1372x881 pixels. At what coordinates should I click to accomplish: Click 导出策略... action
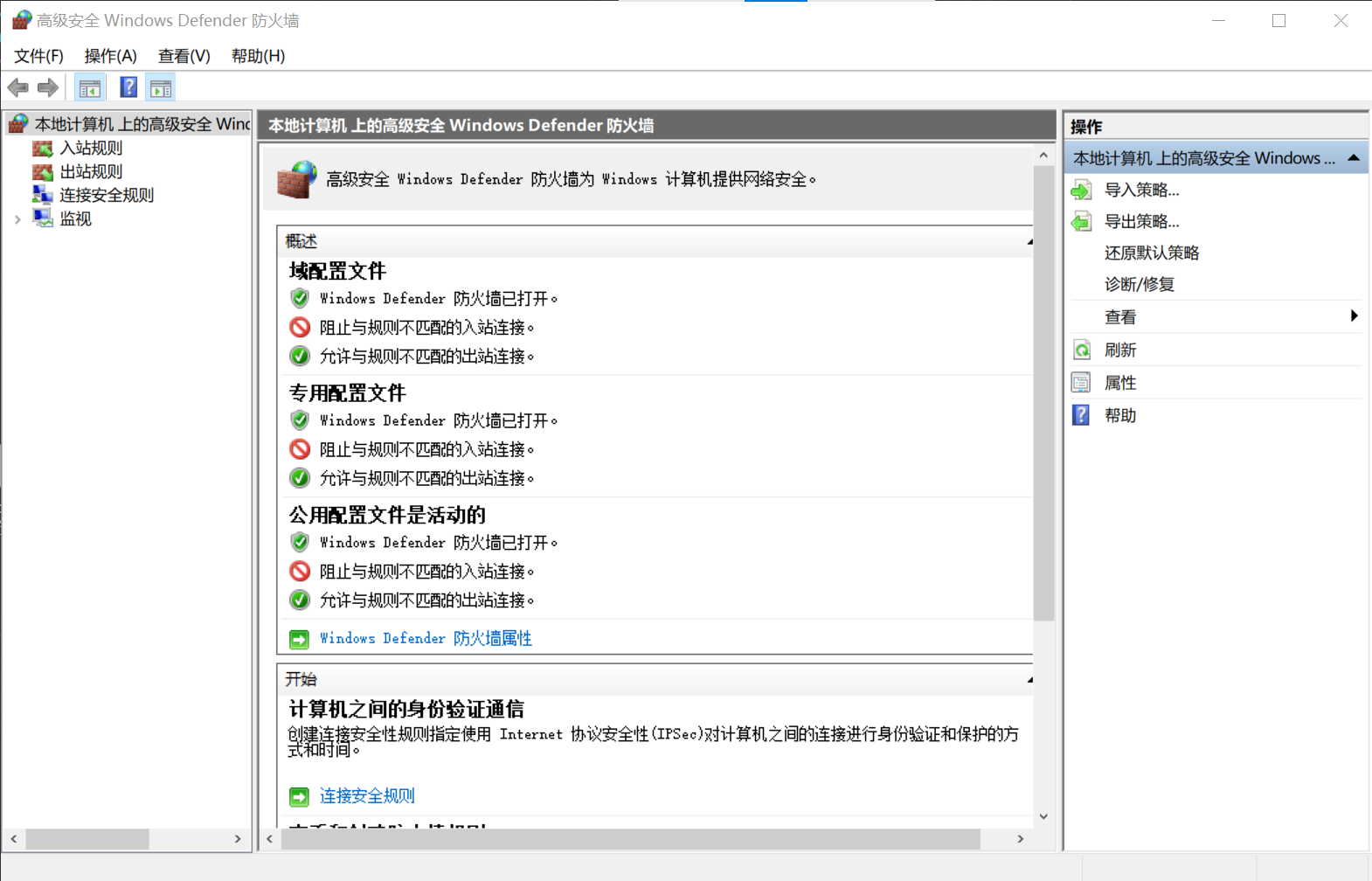tap(1142, 221)
